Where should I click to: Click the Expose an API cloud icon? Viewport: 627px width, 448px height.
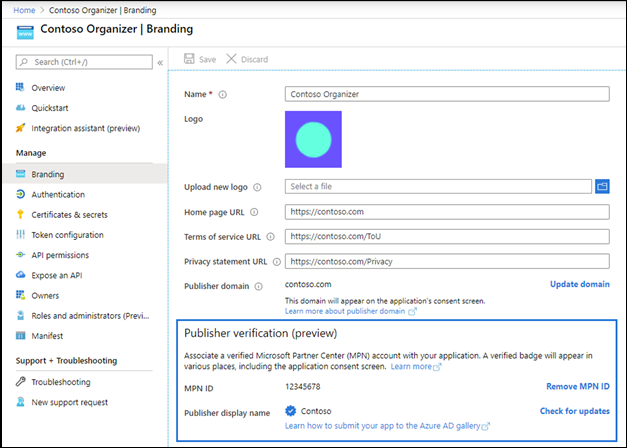(x=20, y=275)
